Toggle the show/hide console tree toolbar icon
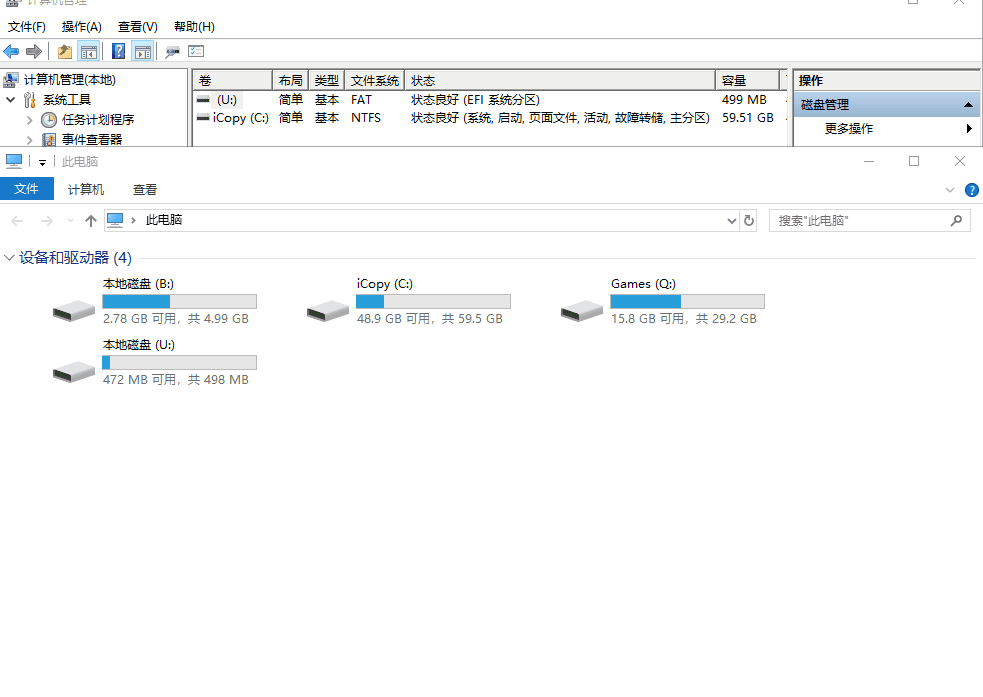The image size is (983, 697). (x=89, y=52)
